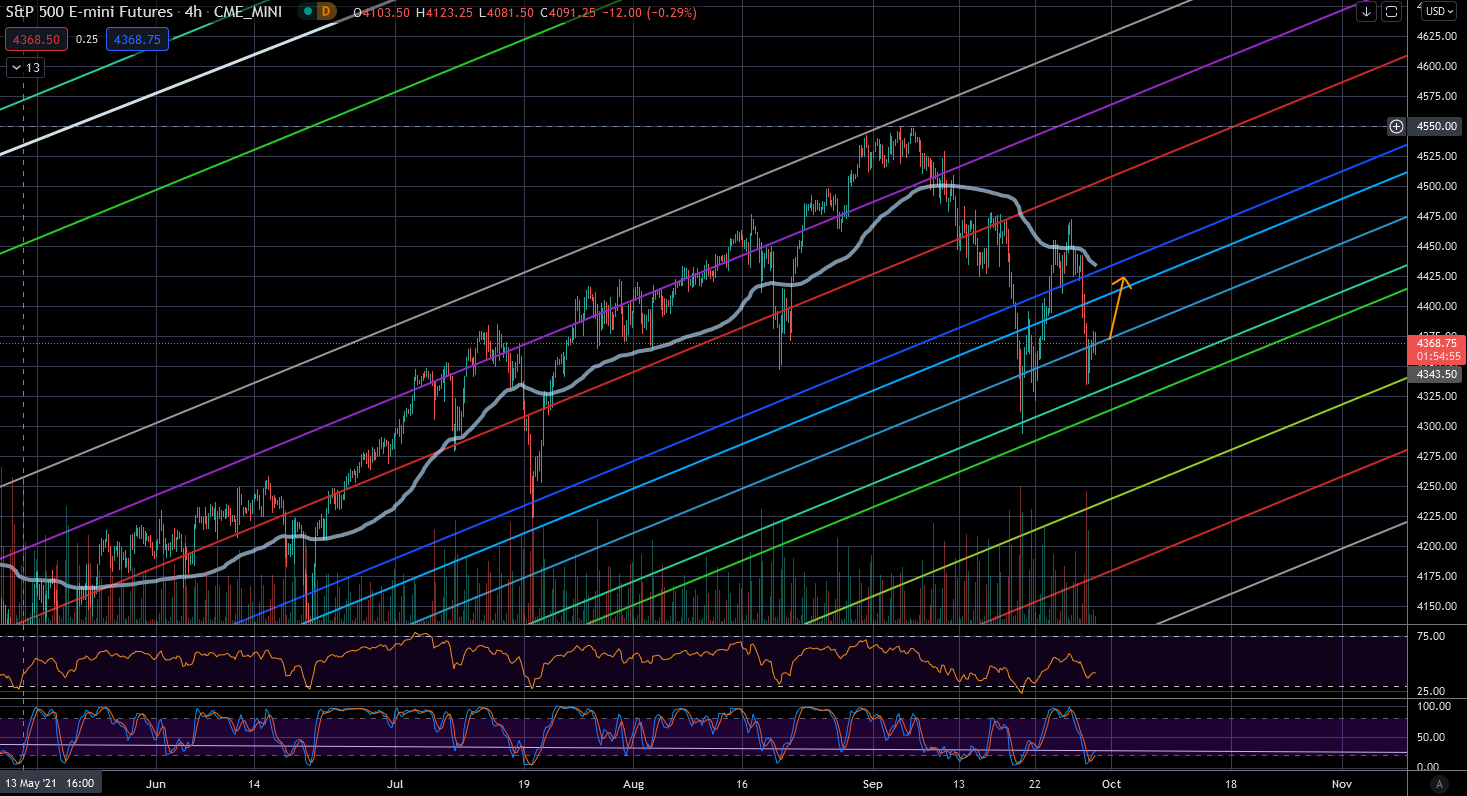Click the blue Buy button showing 4368.75
The width and height of the screenshot is (1467, 796).
point(137,39)
